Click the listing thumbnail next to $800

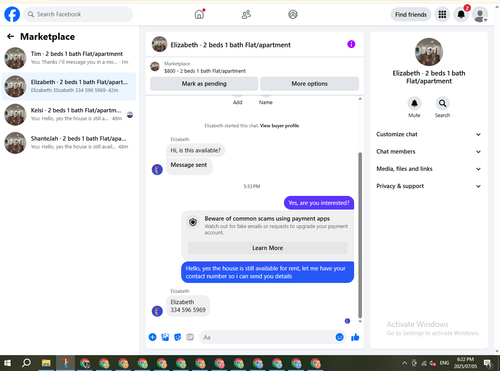(x=155, y=67)
